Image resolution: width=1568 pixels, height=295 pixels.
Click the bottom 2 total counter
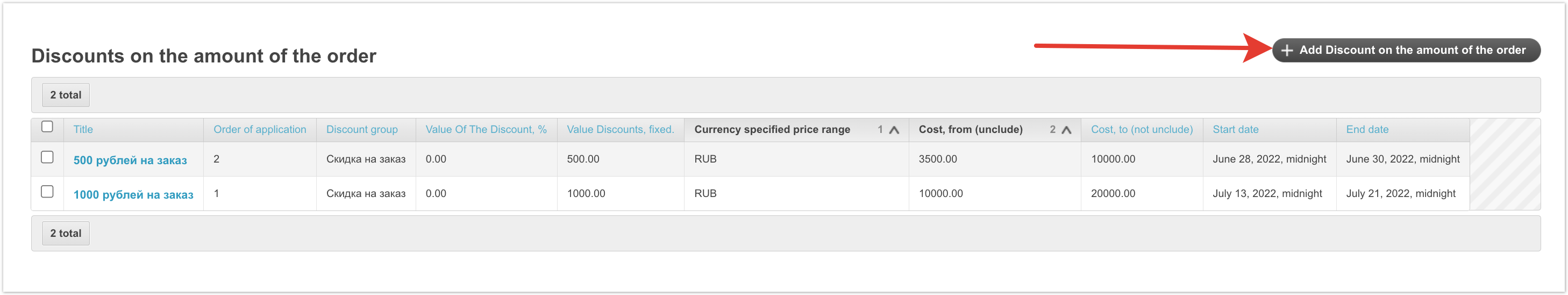(x=66, y=234)
